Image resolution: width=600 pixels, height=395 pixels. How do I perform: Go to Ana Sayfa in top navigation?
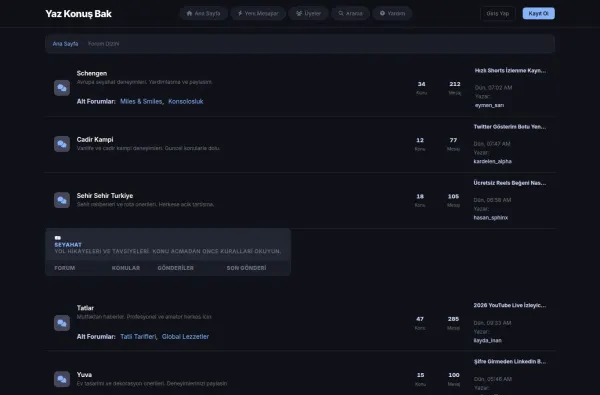point(204,13)
